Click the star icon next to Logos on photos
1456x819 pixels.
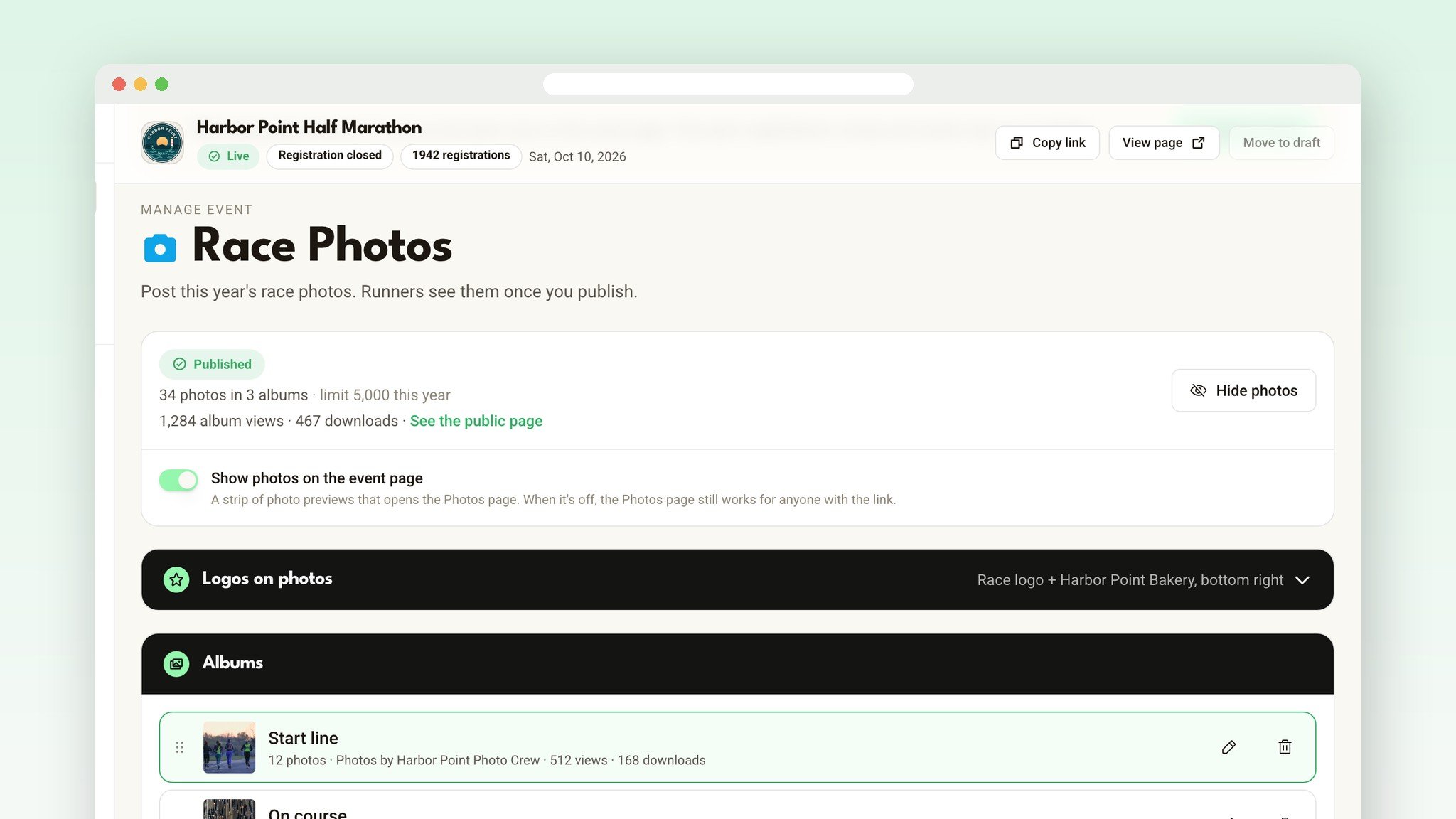point(176,579)
